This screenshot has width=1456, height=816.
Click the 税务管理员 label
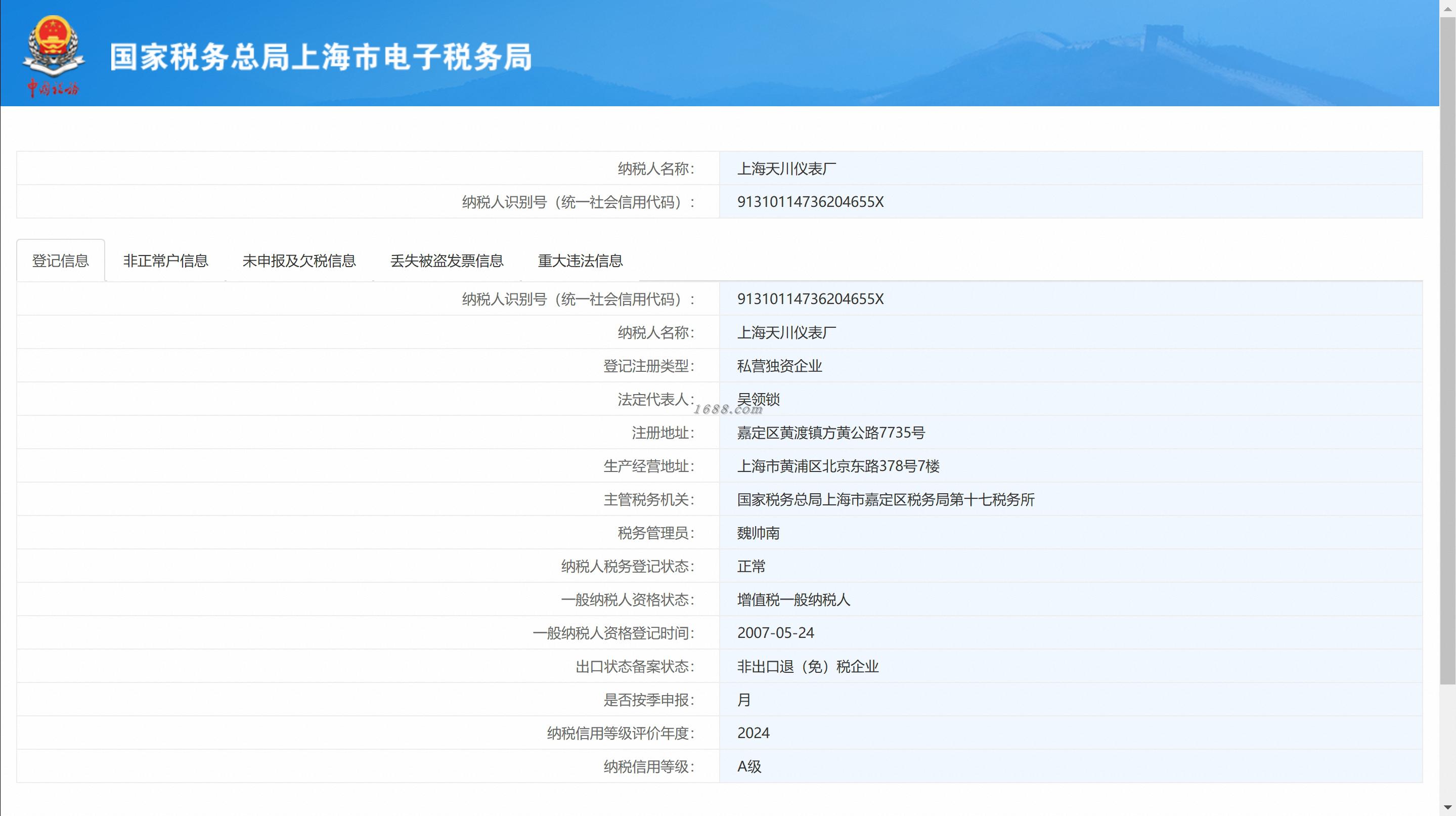655,533
